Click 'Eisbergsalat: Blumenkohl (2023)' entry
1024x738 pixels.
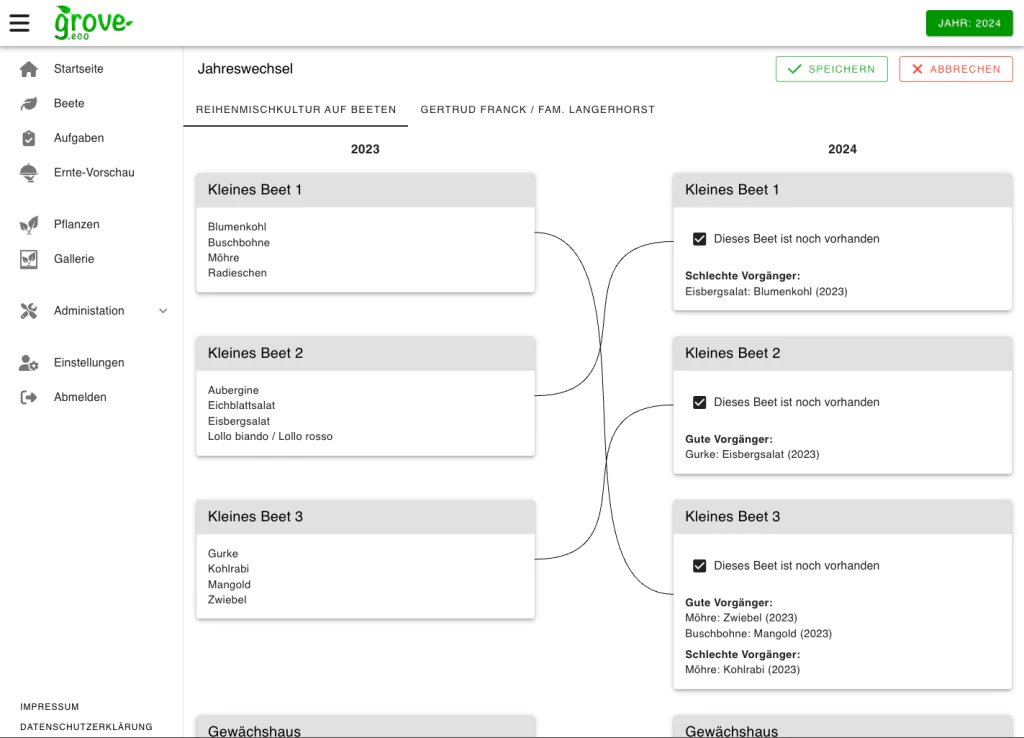[x=766, y=291]
